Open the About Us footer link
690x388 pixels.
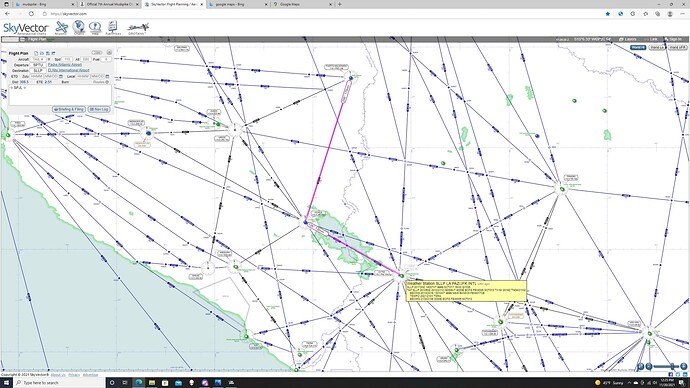coord(58,375)
